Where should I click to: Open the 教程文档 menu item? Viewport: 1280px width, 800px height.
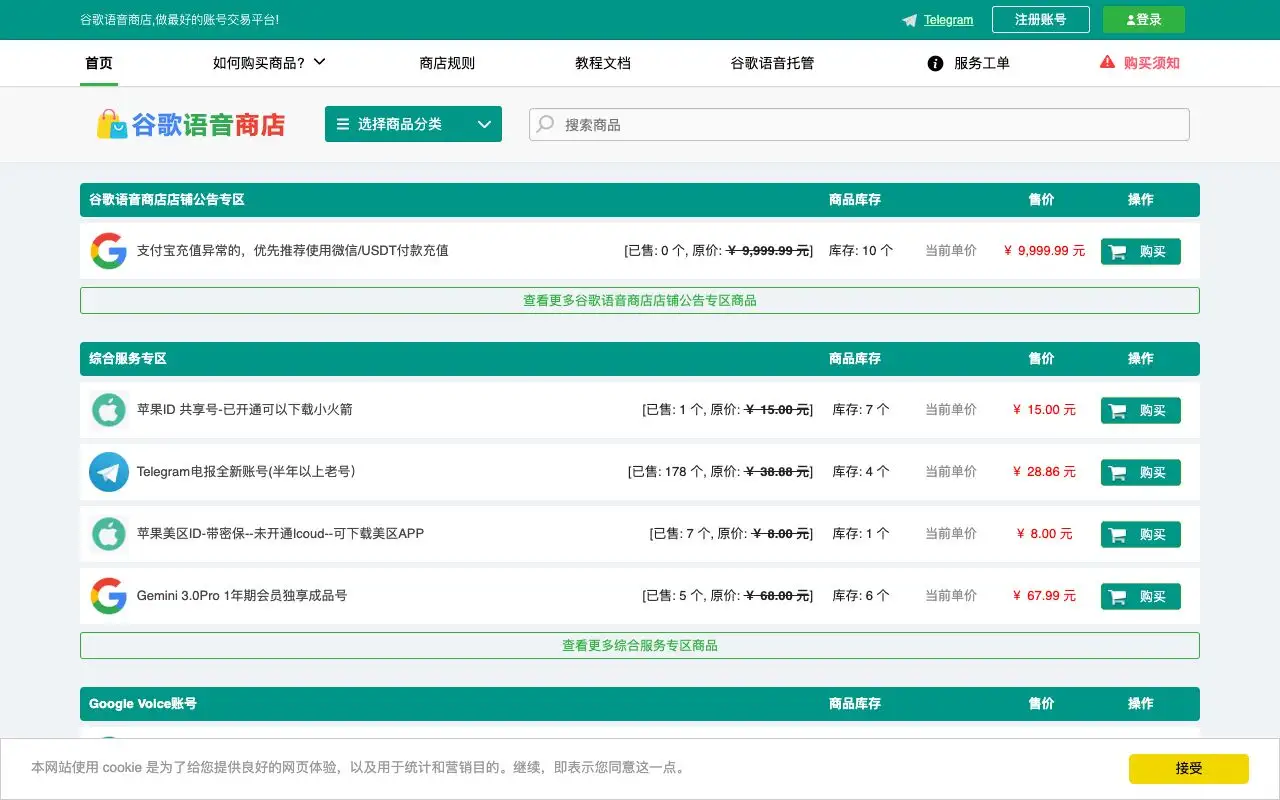click(603, 63)
